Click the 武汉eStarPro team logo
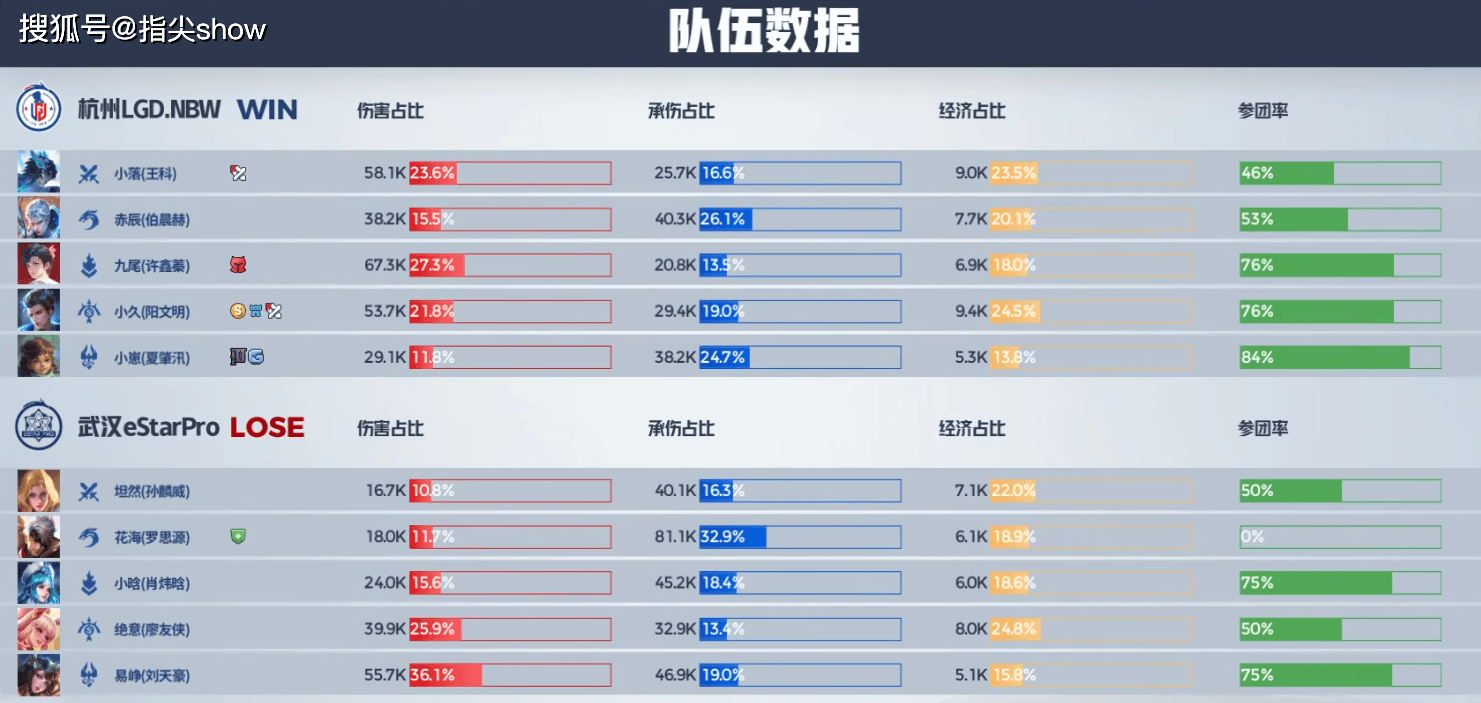 point(38,427)
